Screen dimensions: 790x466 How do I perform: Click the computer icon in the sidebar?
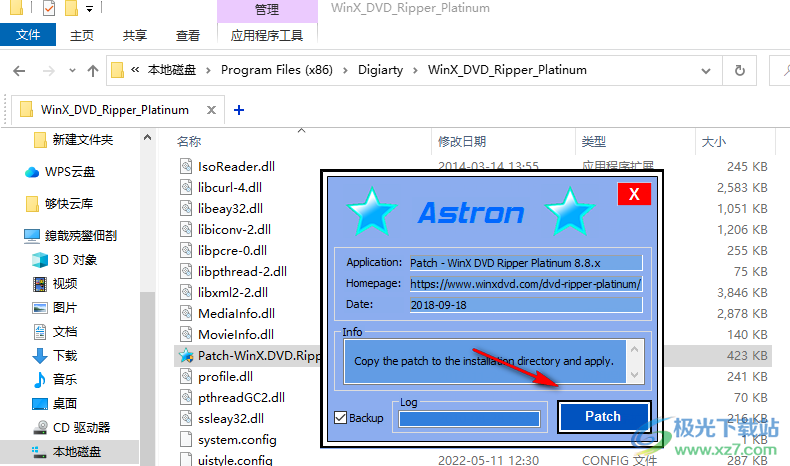point(32,235)
